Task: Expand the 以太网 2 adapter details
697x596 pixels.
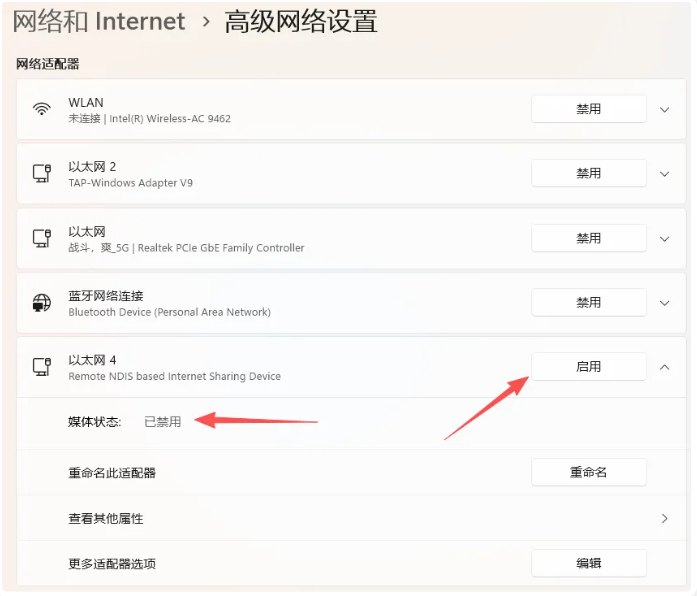Action: tap(665, 174)
